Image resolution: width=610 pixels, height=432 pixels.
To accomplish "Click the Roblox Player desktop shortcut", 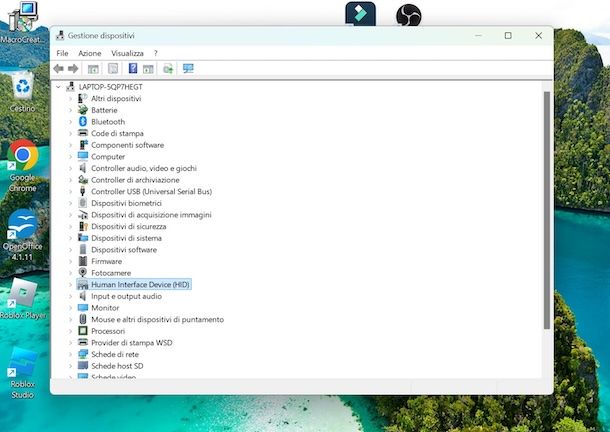I will point(23,298).
